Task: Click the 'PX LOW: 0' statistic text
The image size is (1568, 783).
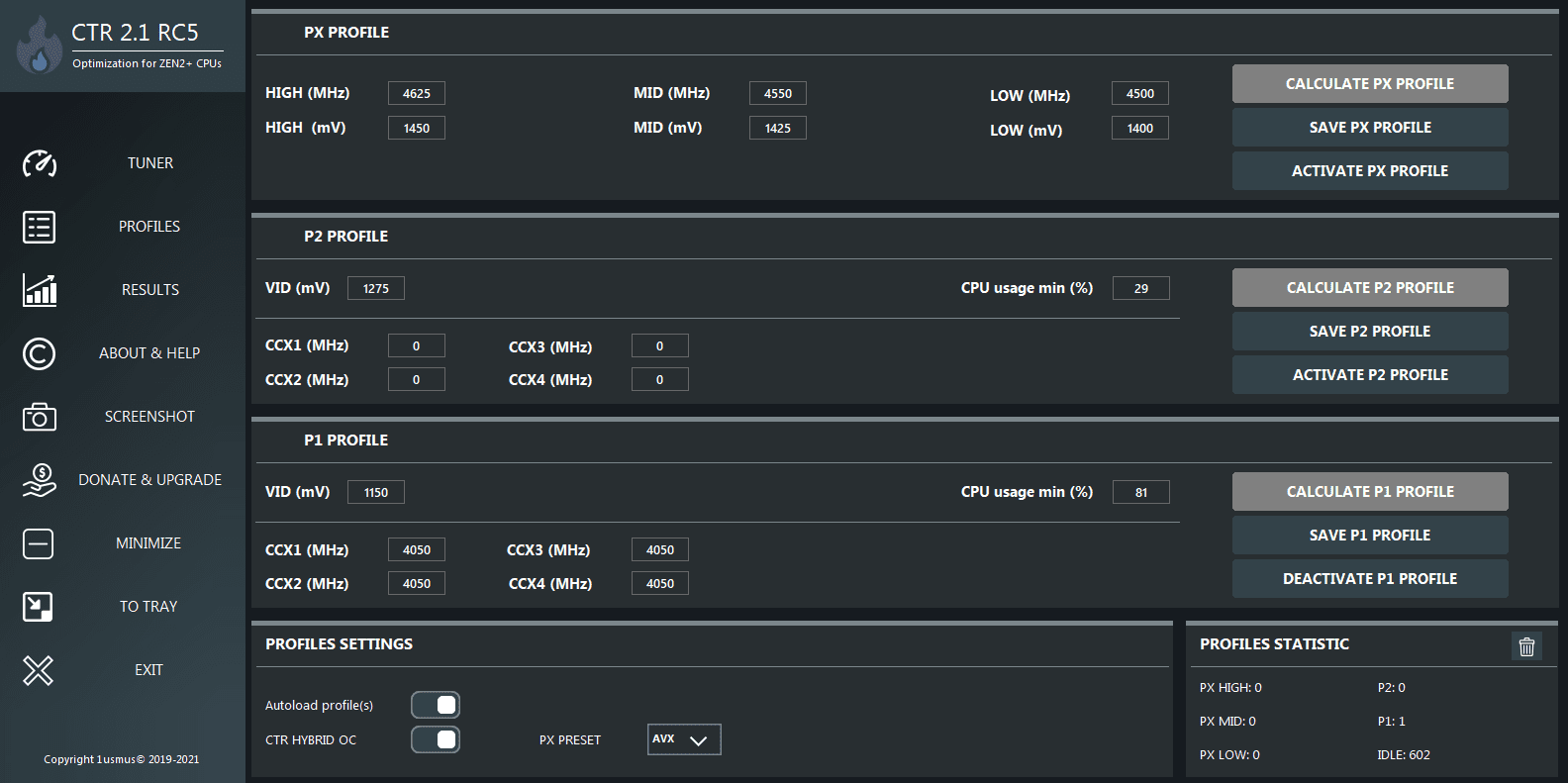Action: (1229, 754)
